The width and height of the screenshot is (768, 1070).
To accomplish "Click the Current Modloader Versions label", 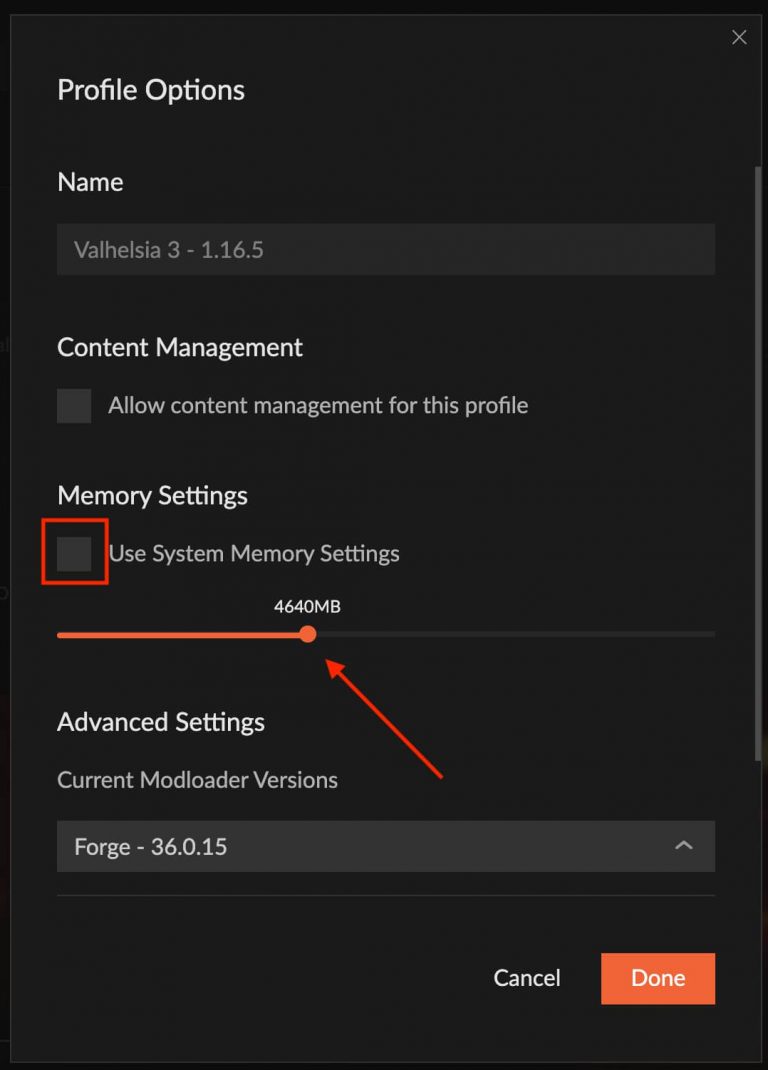I will coord(197,780).
